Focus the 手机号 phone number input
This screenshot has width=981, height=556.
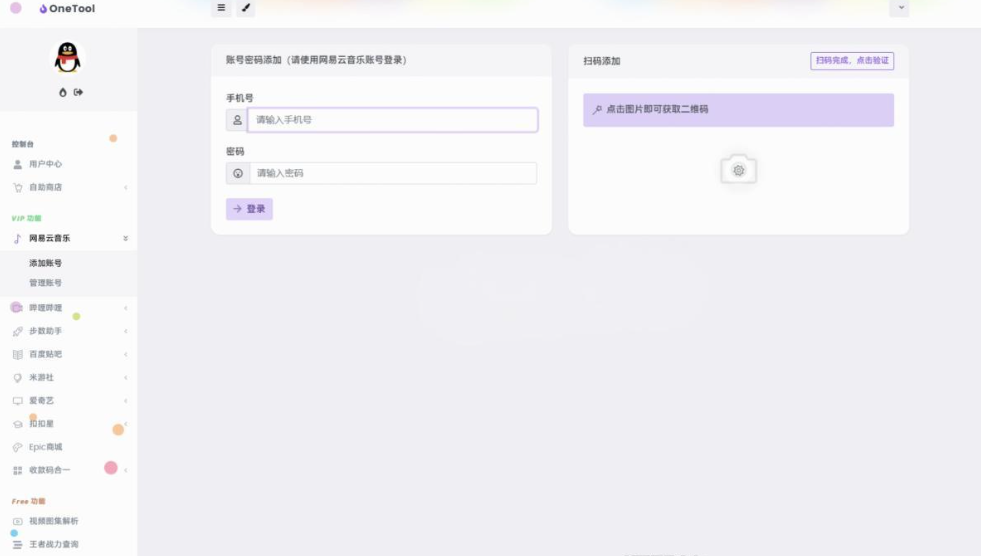point(392,120)
